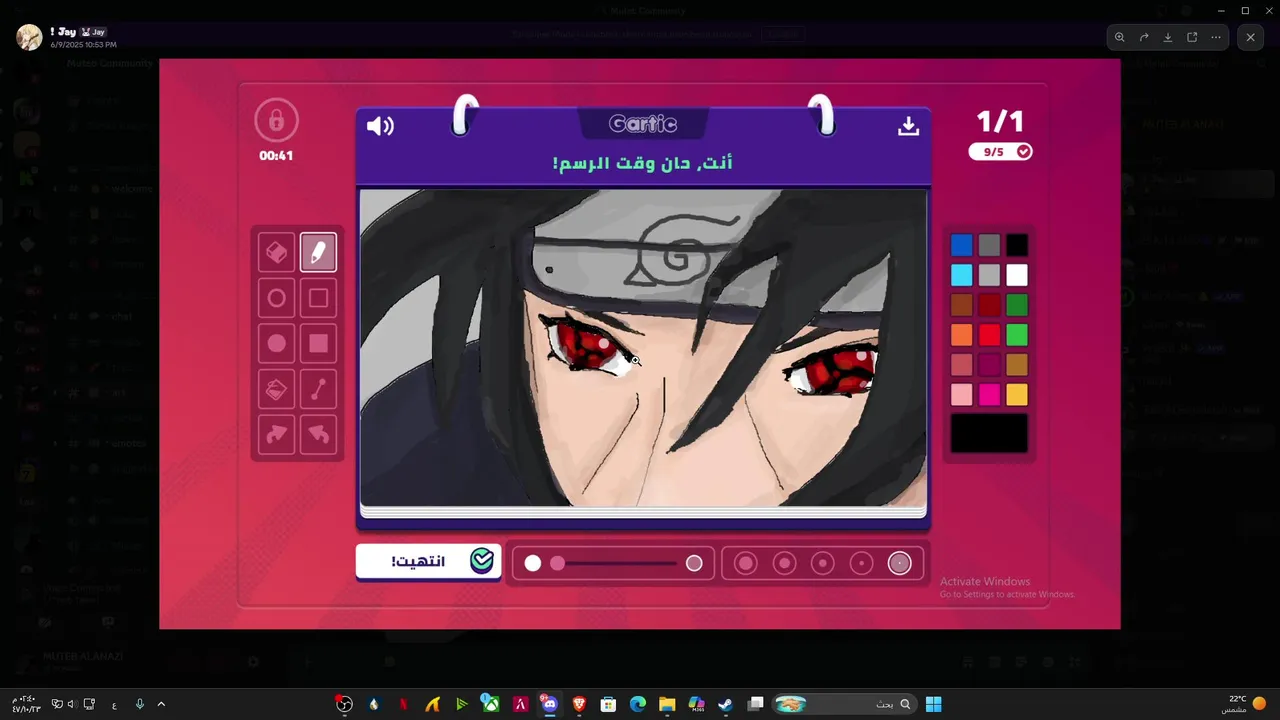Select the pencil drawing tool
The width and height of the screenshot is (1280, 720).
point(318,253)
